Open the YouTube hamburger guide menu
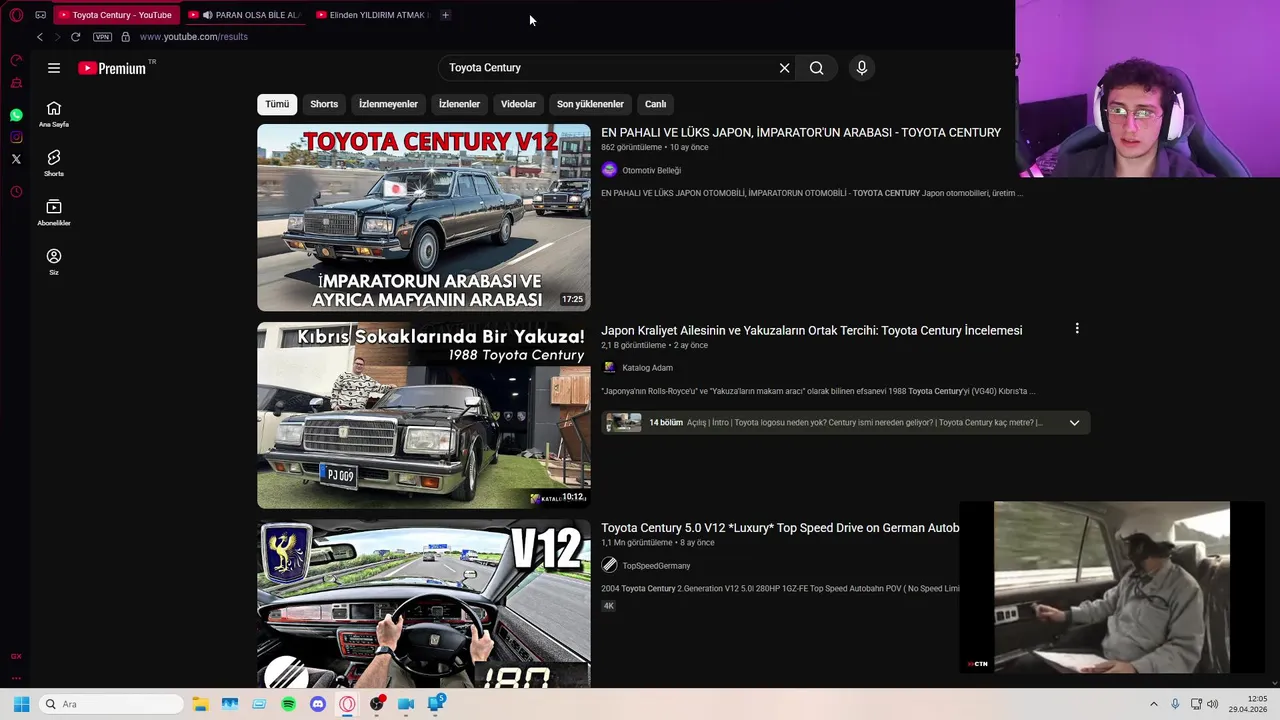The height and width of the screenshot is (720, 1280). pyautogui.click(x=54, y=68)
